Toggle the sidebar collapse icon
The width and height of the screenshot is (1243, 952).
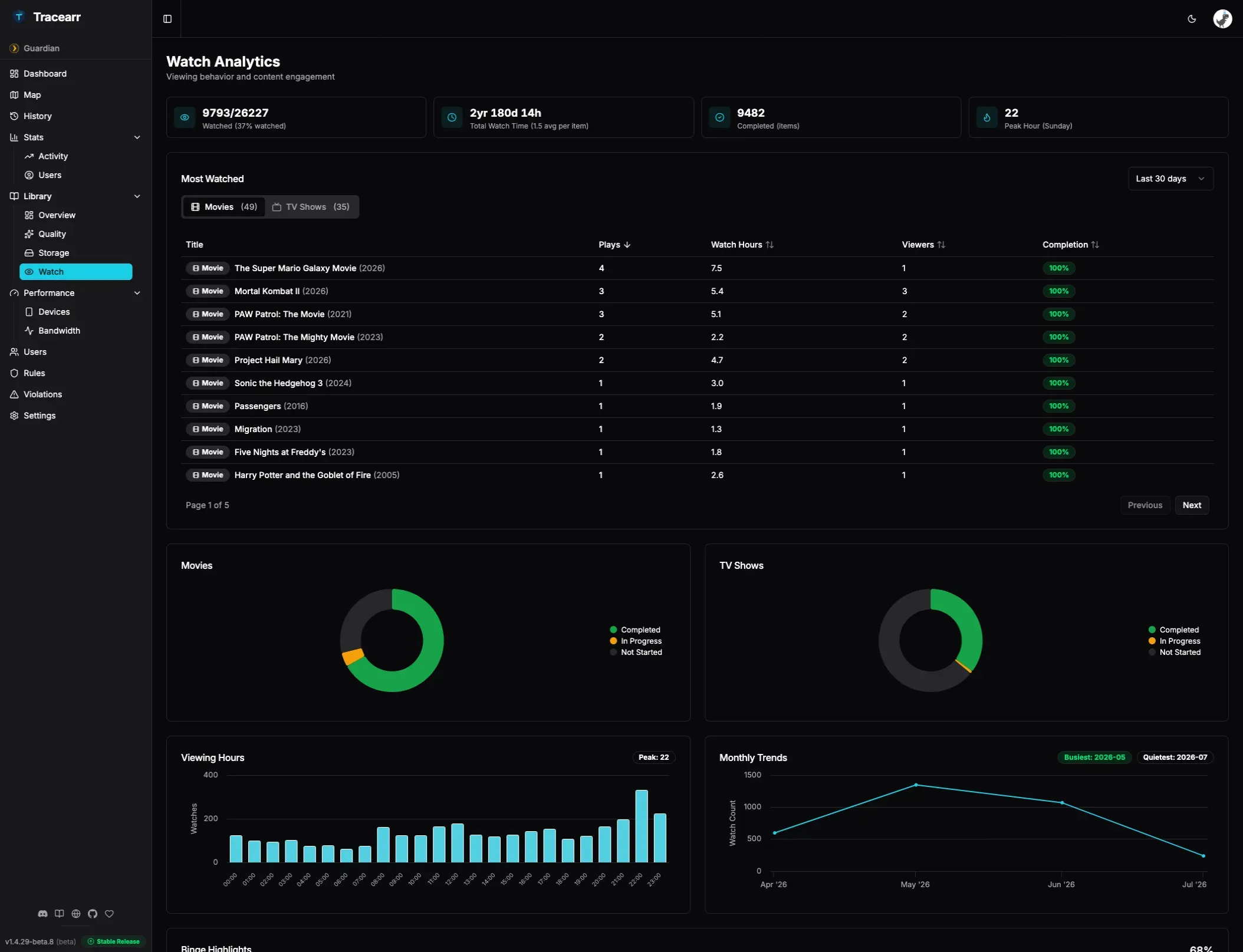167,19
